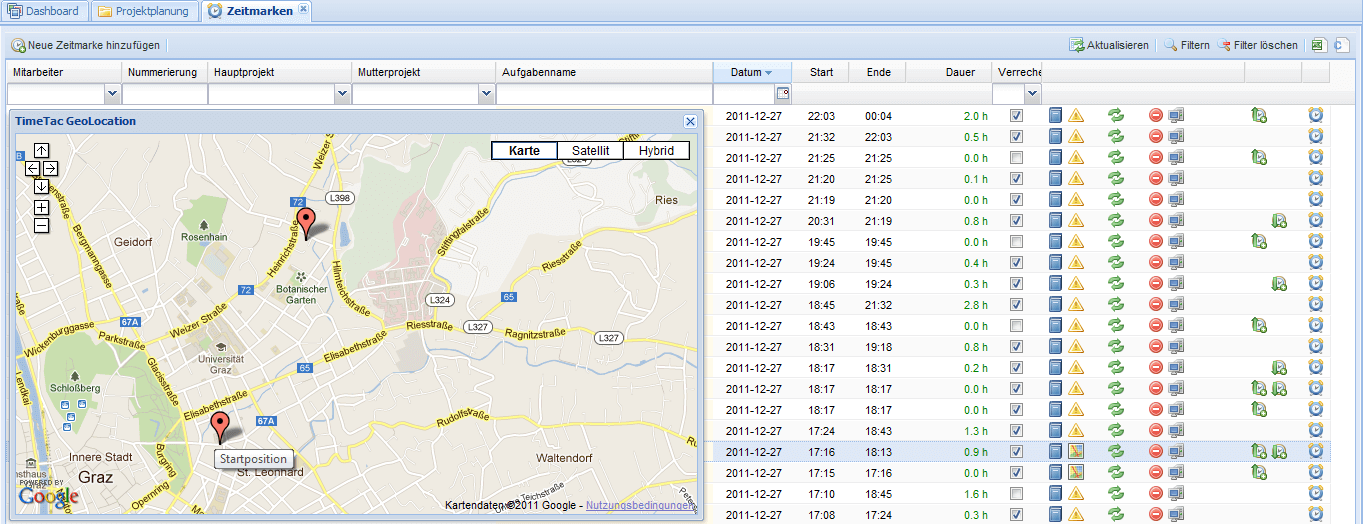Click the end-location icon in 19:06 row
The height and width of the screenshot is (524, 1363).
1279,284
